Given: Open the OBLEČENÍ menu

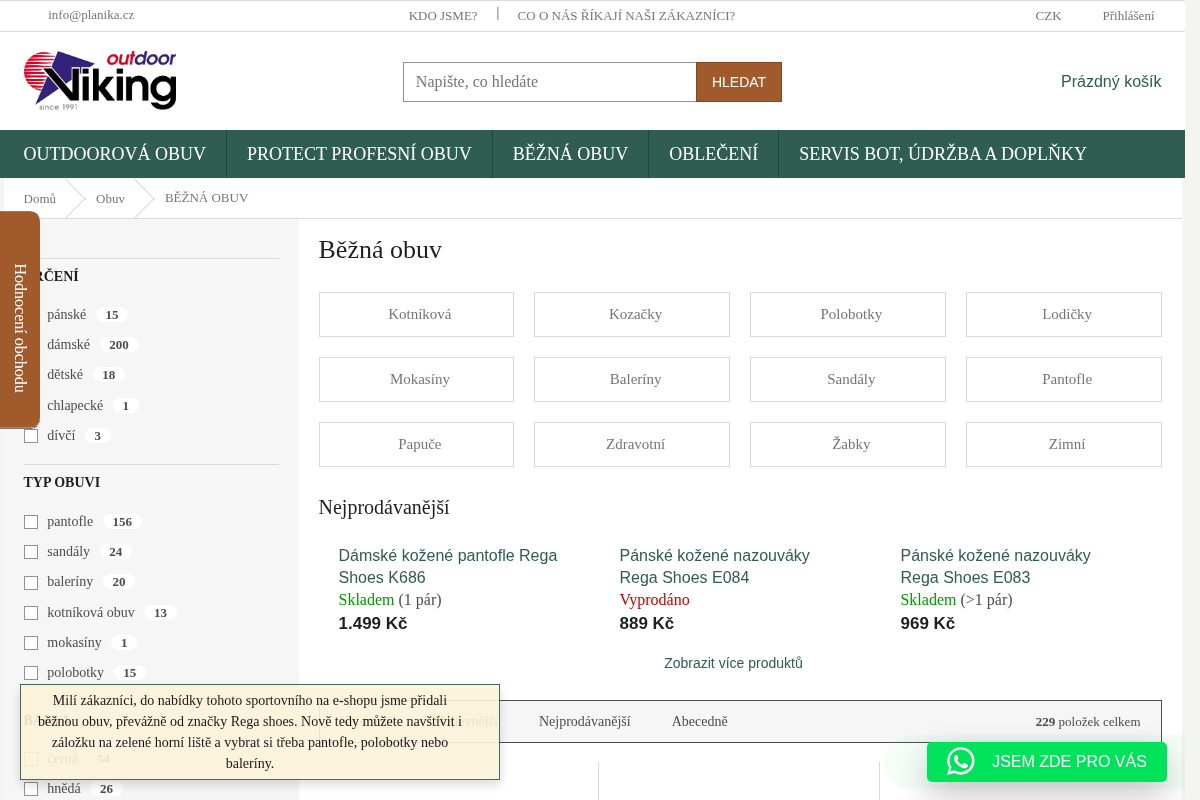Looking at the screenshot, I should tap(713, 154).
